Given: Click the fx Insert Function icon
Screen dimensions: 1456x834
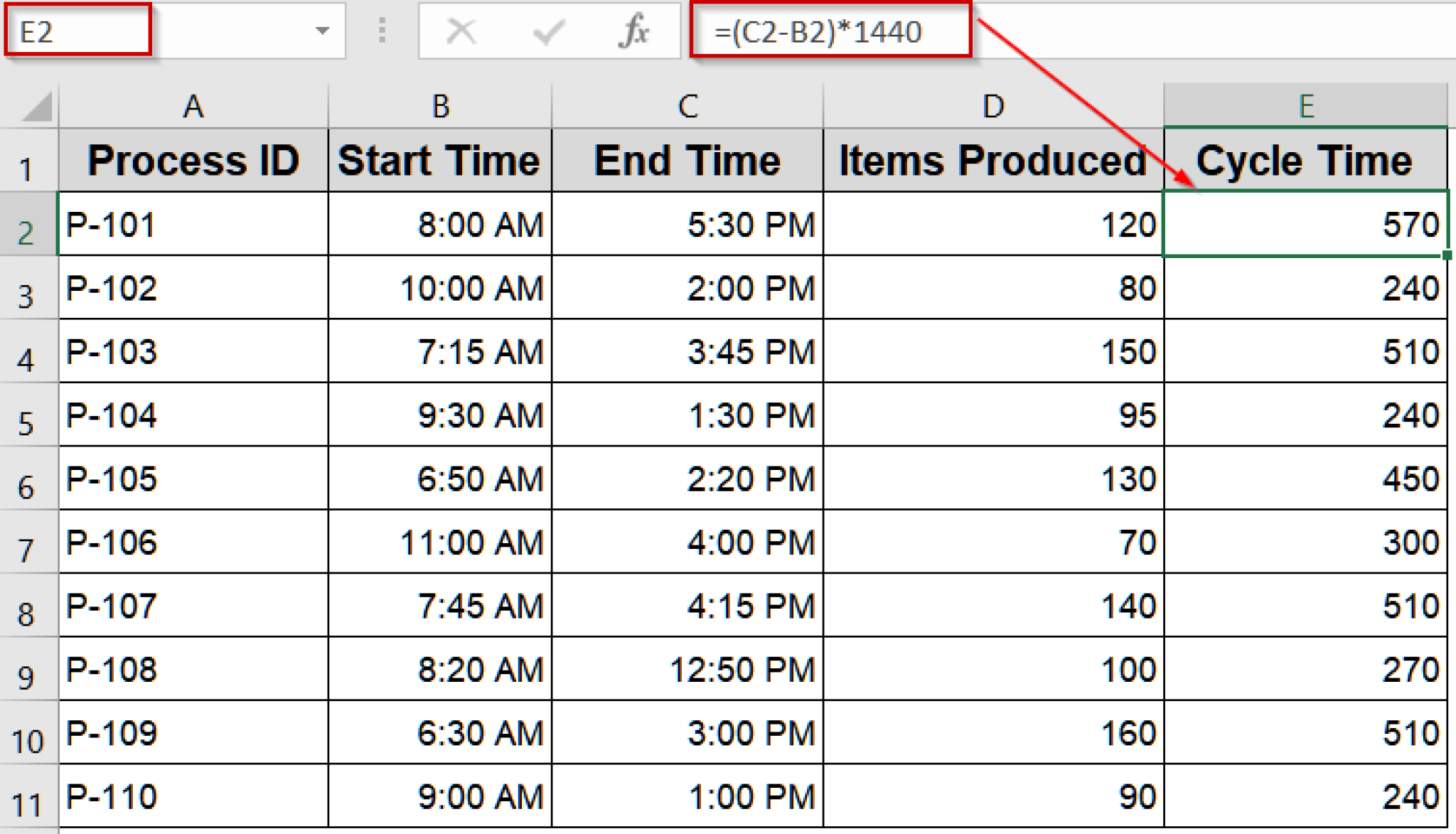Looking at the screenshot, I should (x=635, y=30).
